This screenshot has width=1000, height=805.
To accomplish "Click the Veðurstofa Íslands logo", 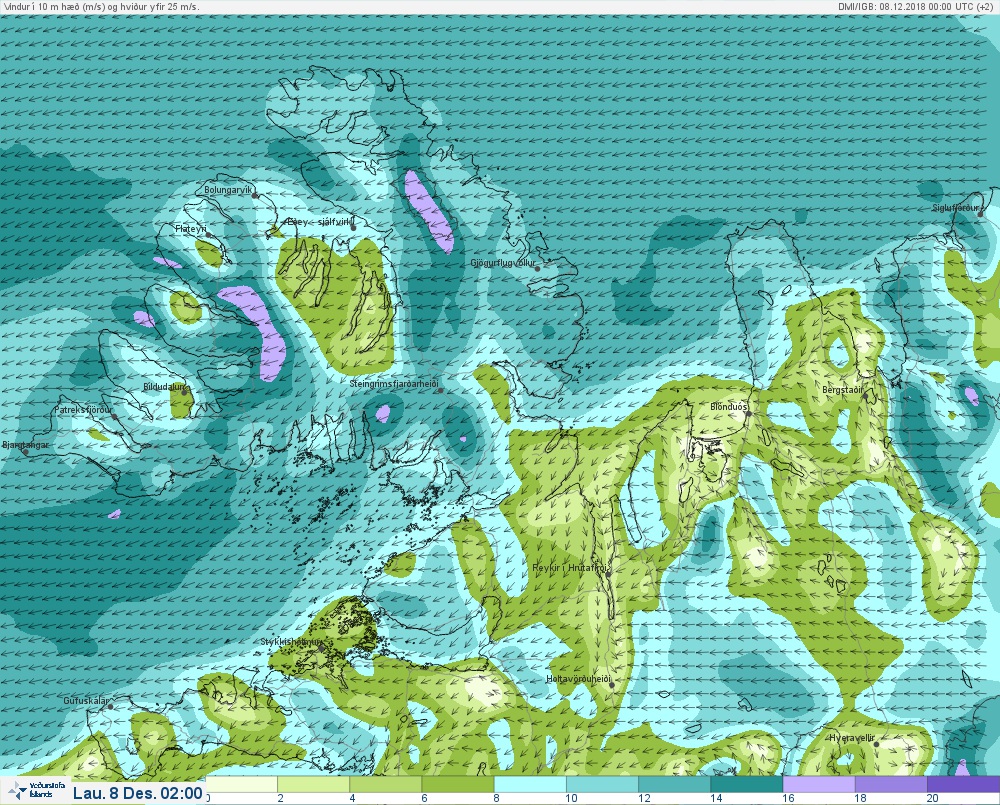I will pyautogui.click(x=35, y=791).
